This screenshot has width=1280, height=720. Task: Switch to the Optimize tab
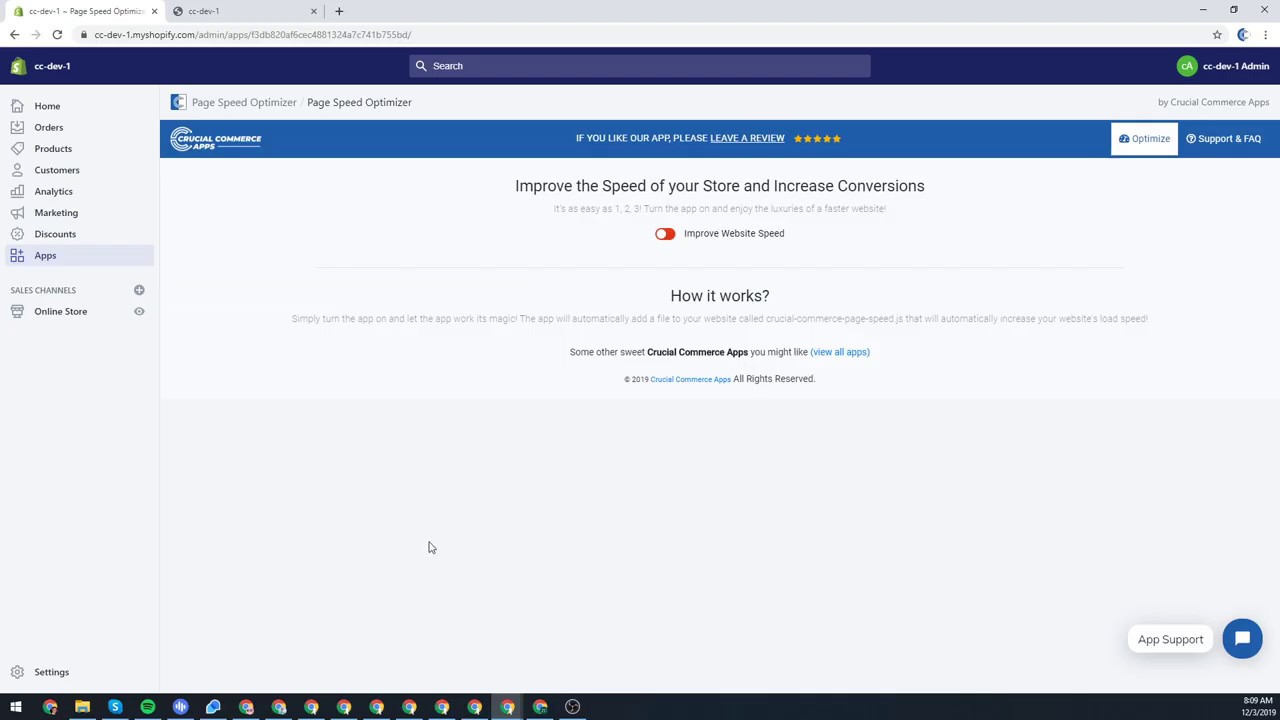pyautogui.click(x=1144, y=139)
